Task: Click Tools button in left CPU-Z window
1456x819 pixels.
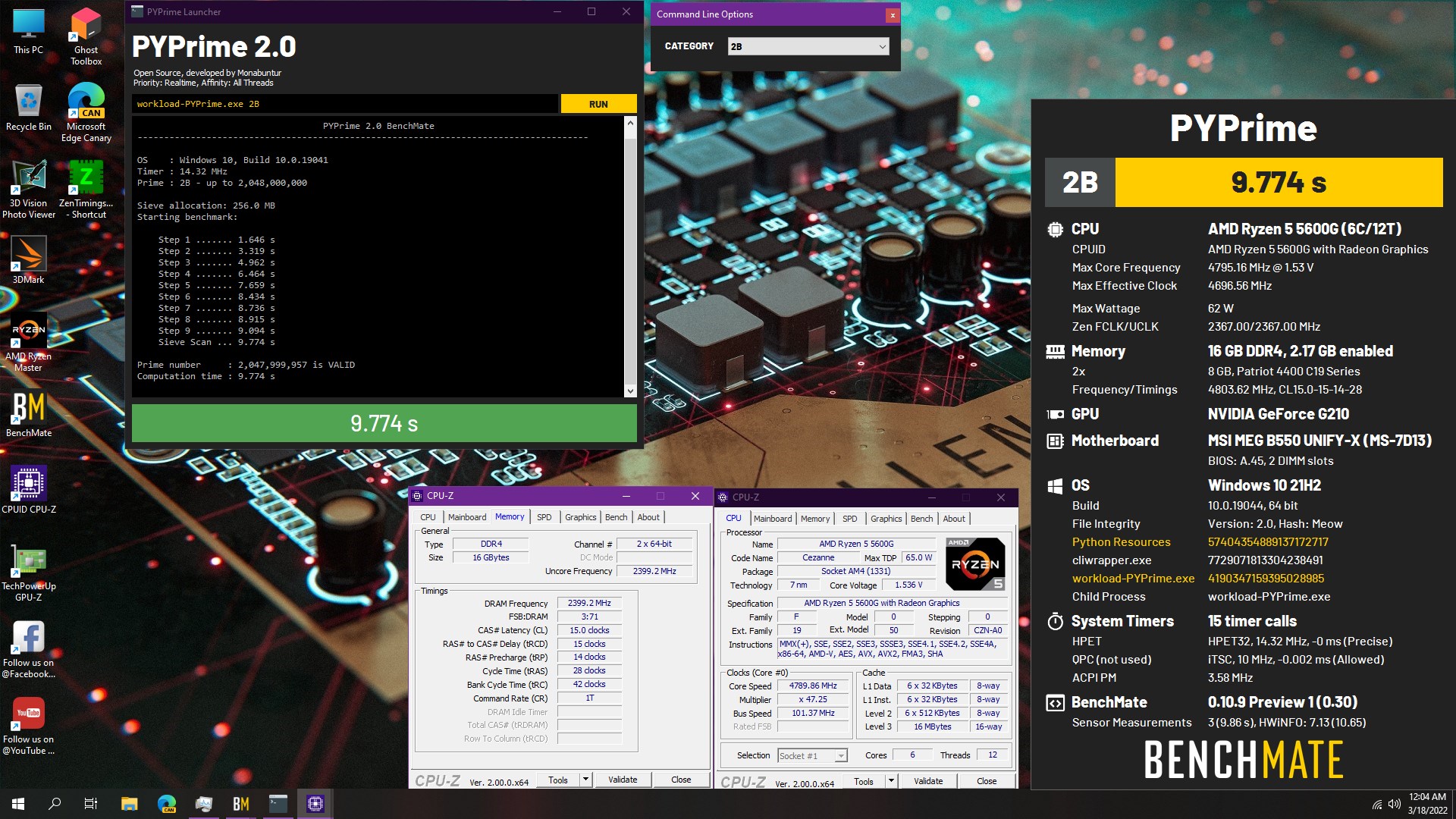Action: (x=558, y=780)
